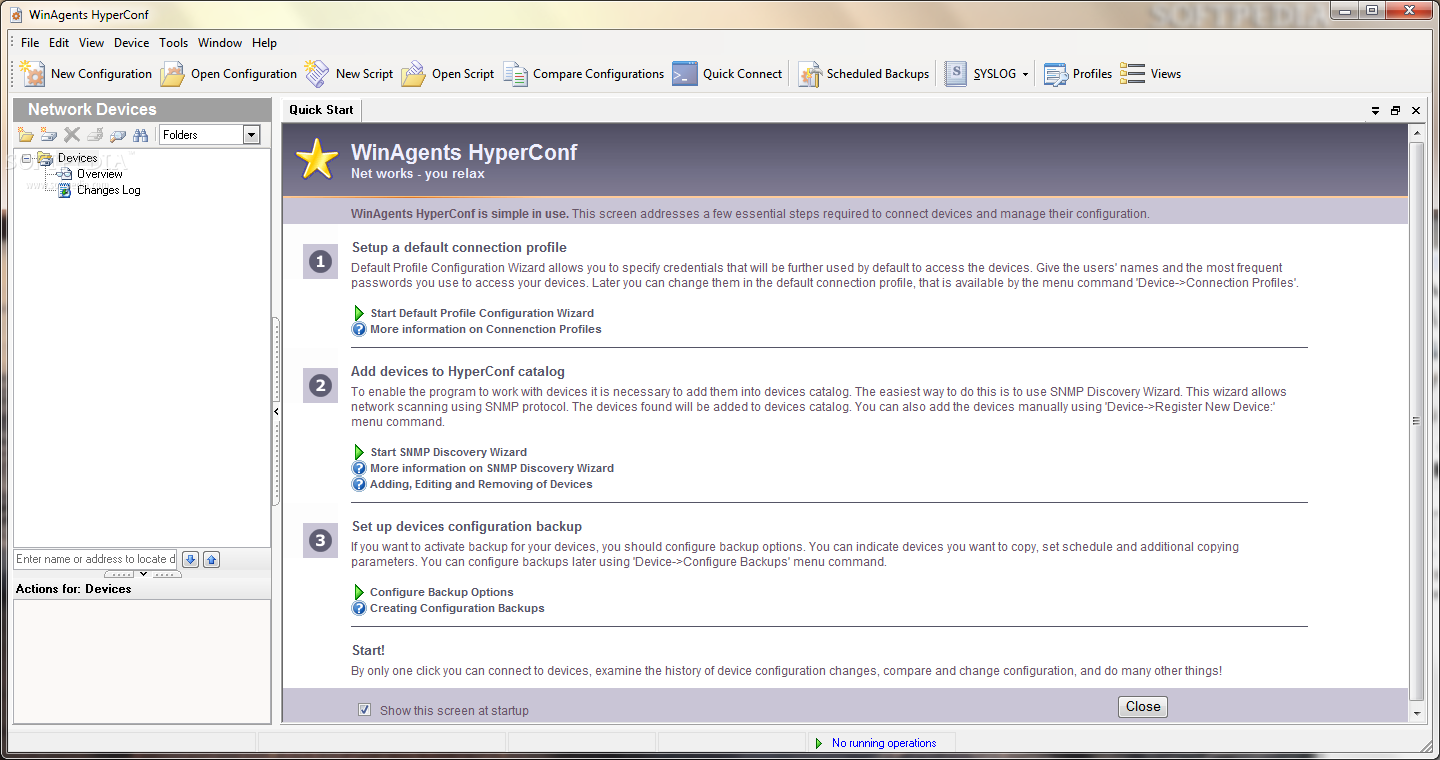1440x760 pixels.
Task: Open the View menu
Action: [92, 43]
